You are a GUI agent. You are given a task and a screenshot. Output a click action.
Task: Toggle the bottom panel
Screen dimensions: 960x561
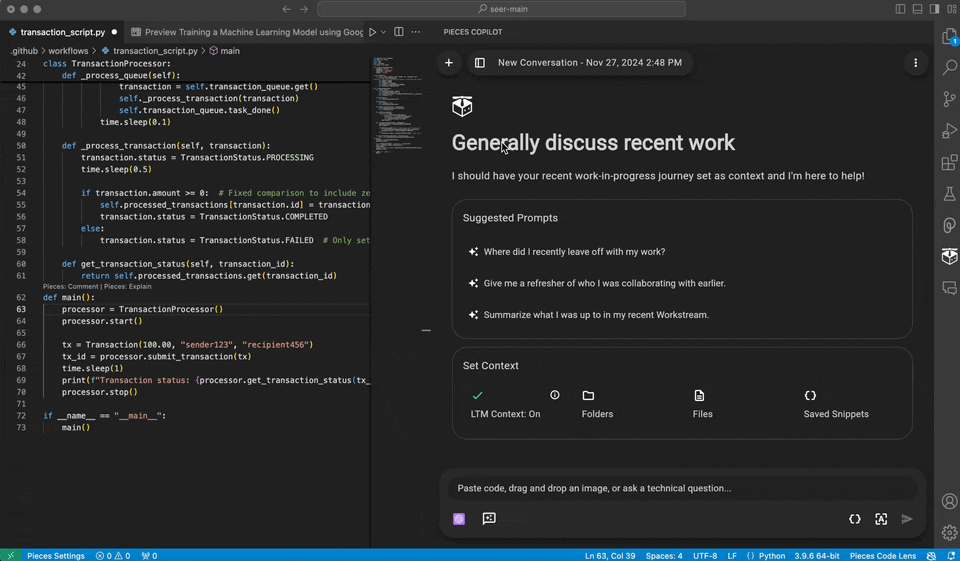pos(917,9)
